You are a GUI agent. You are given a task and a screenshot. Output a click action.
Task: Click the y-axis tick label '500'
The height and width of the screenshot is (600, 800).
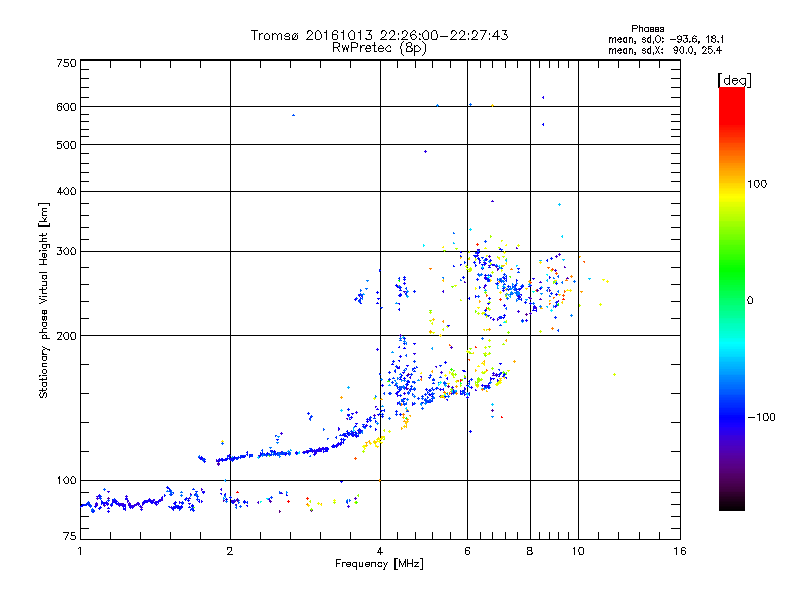pyautogui.click(x=66, y=145)
